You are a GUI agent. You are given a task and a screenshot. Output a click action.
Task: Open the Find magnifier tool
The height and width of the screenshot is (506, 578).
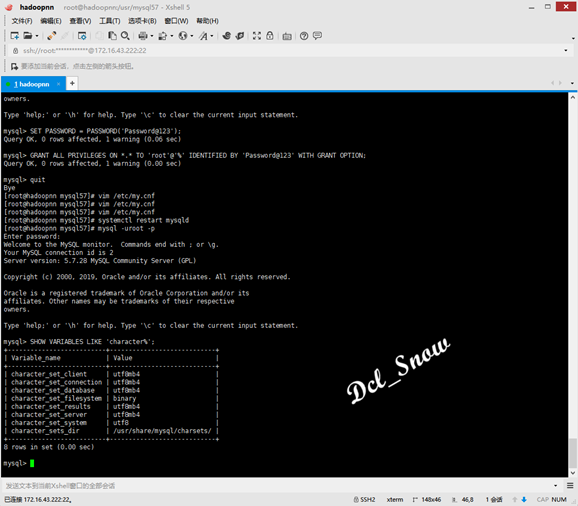click(x=125, y=36)
